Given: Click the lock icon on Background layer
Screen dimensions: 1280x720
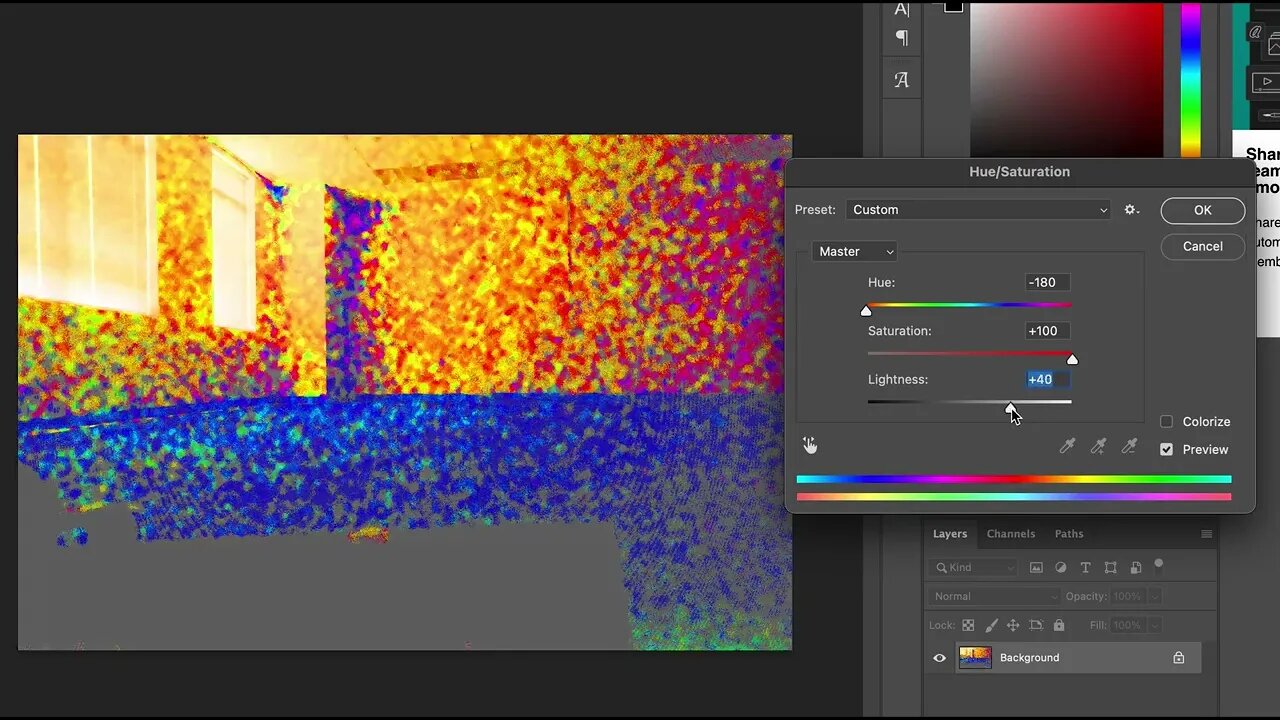Looking at the screenshot, I should (x=1179, y=658).
